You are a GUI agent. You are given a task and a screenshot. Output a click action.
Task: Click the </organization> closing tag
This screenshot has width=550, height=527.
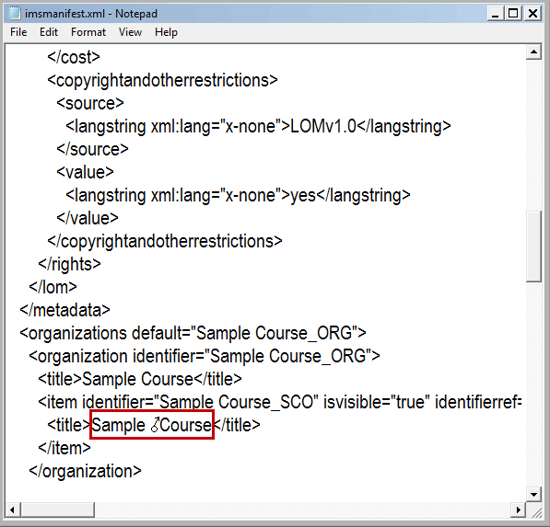pyautogui.click(x=85, y=472)
